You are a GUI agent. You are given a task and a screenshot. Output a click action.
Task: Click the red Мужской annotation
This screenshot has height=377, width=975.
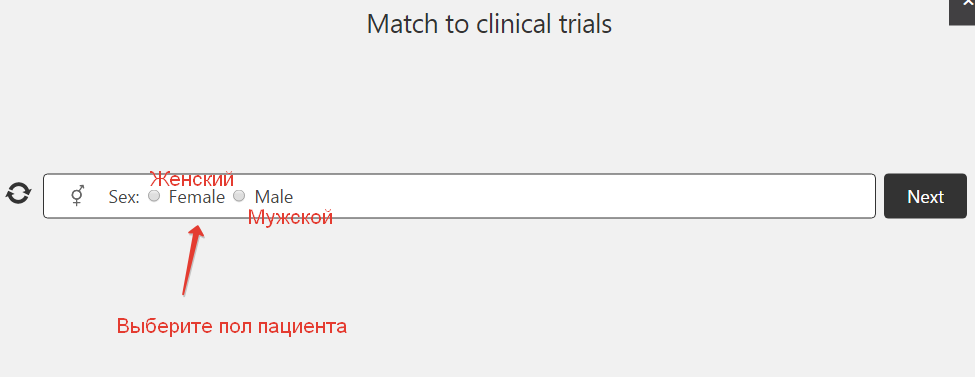[x=290, y=217]
